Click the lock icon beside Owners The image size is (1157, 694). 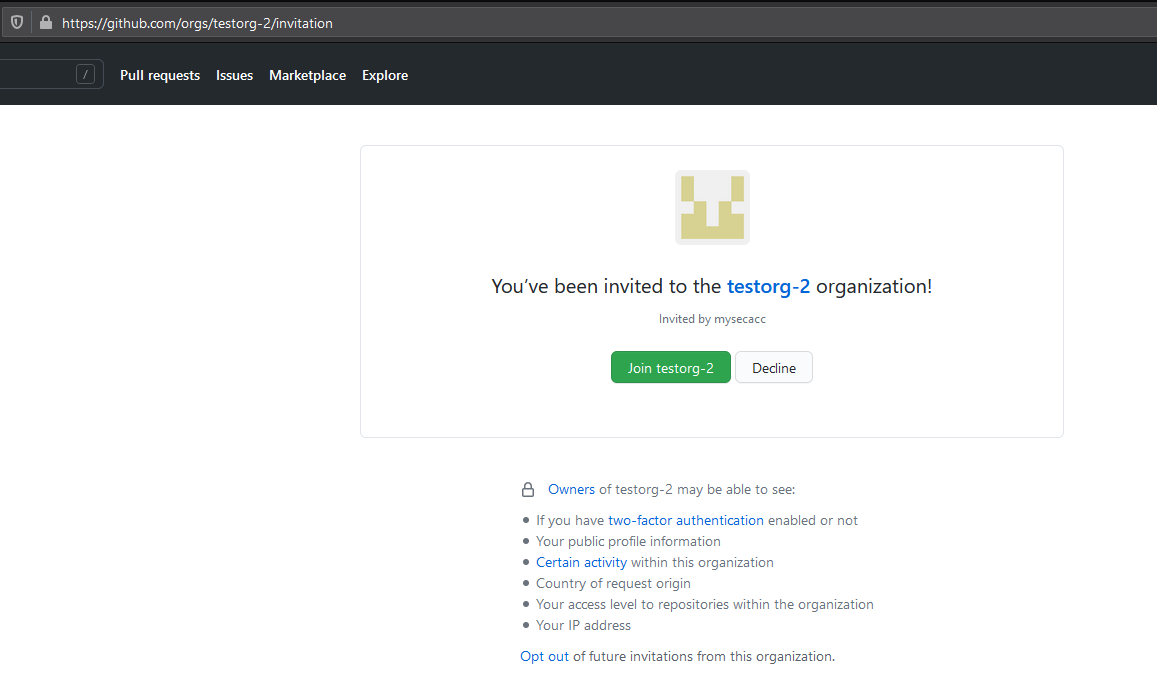[528, 490]
